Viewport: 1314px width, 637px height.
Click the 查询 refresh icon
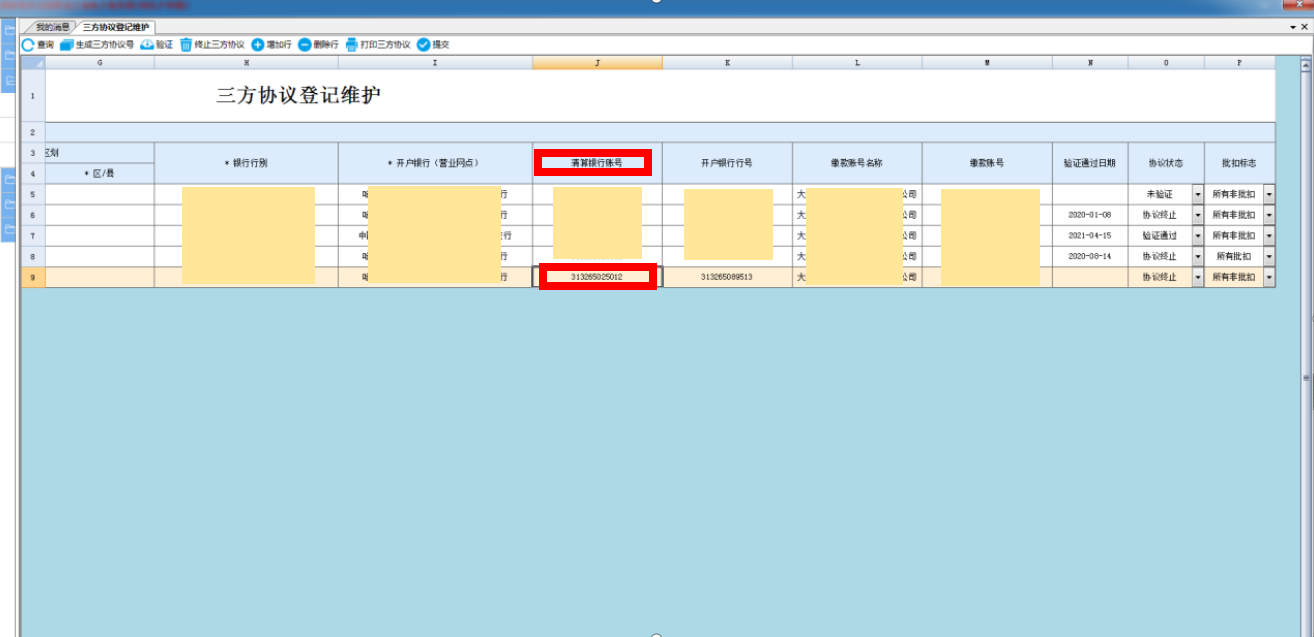point(28,45)
